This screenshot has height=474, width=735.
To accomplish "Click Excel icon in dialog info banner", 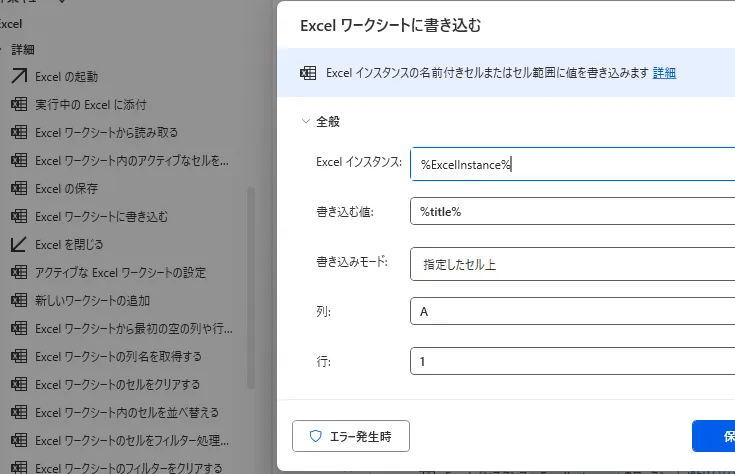I will 308,72.
